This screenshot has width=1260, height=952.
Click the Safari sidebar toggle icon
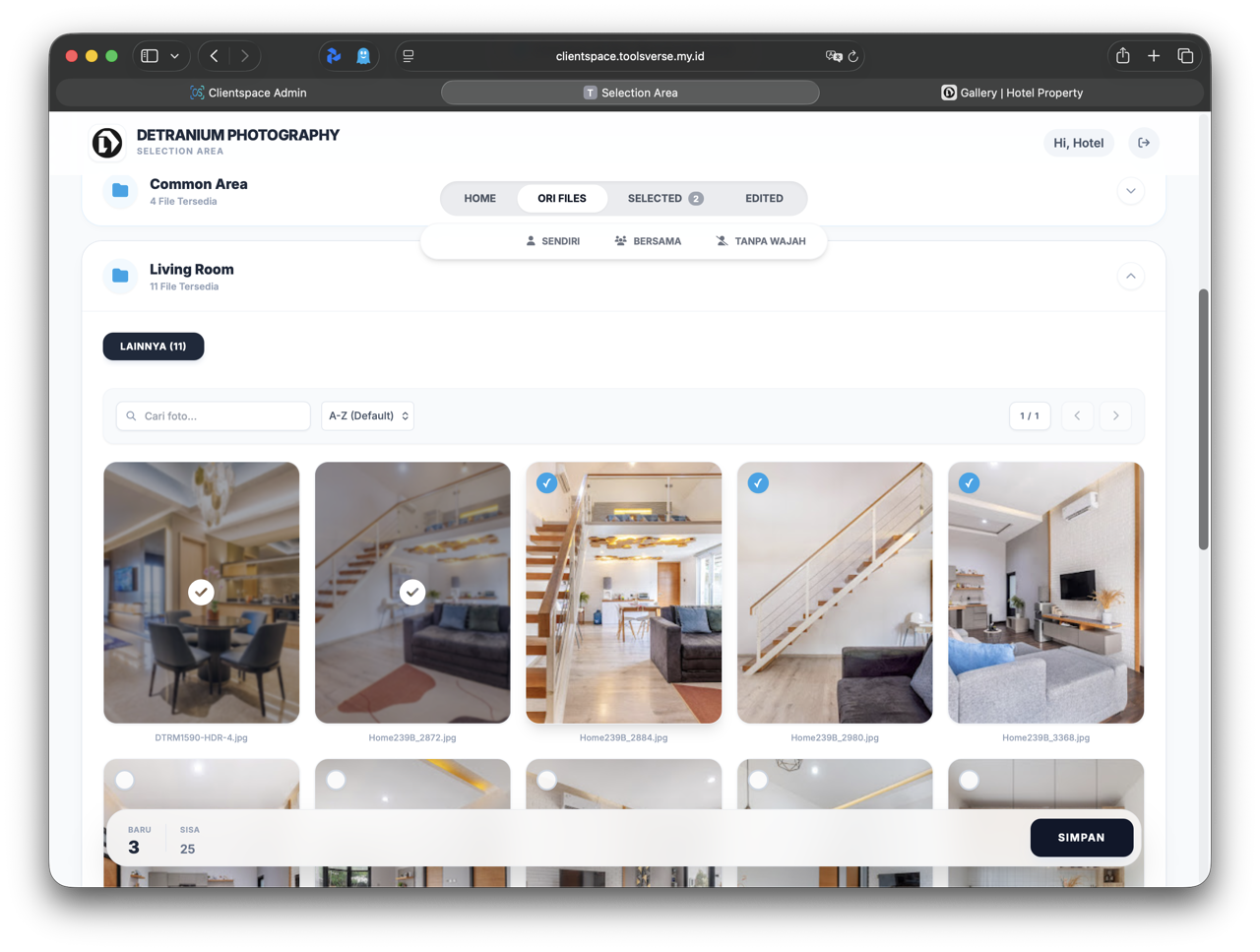pos(150,56)
